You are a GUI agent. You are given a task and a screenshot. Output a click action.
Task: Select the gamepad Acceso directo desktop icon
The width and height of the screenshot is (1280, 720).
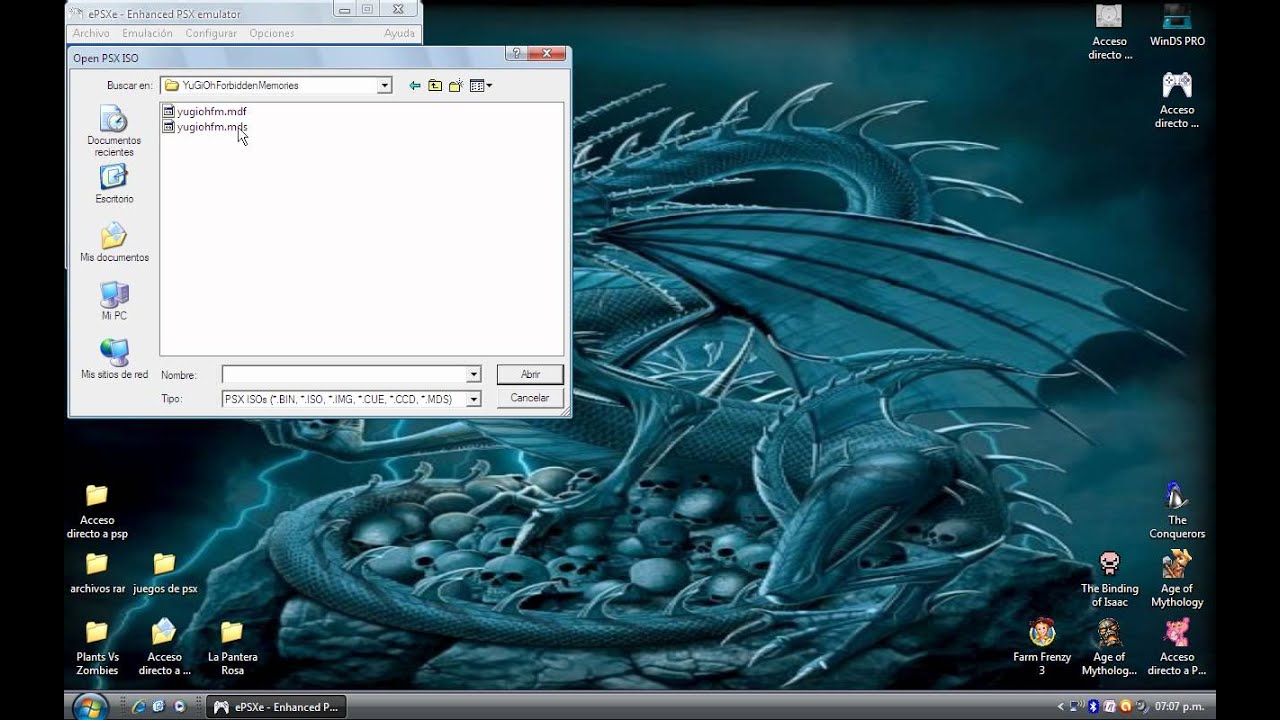pyautogui.click(x=1177, y=100)
